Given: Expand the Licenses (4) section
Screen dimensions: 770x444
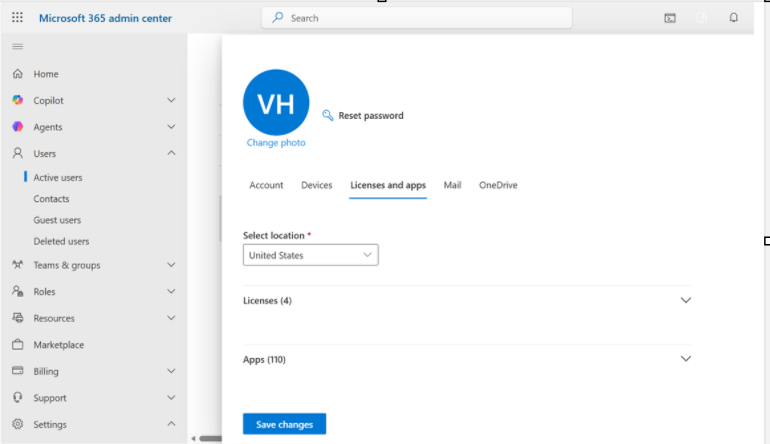Looking at the screenshot, I should click(686, 300).
